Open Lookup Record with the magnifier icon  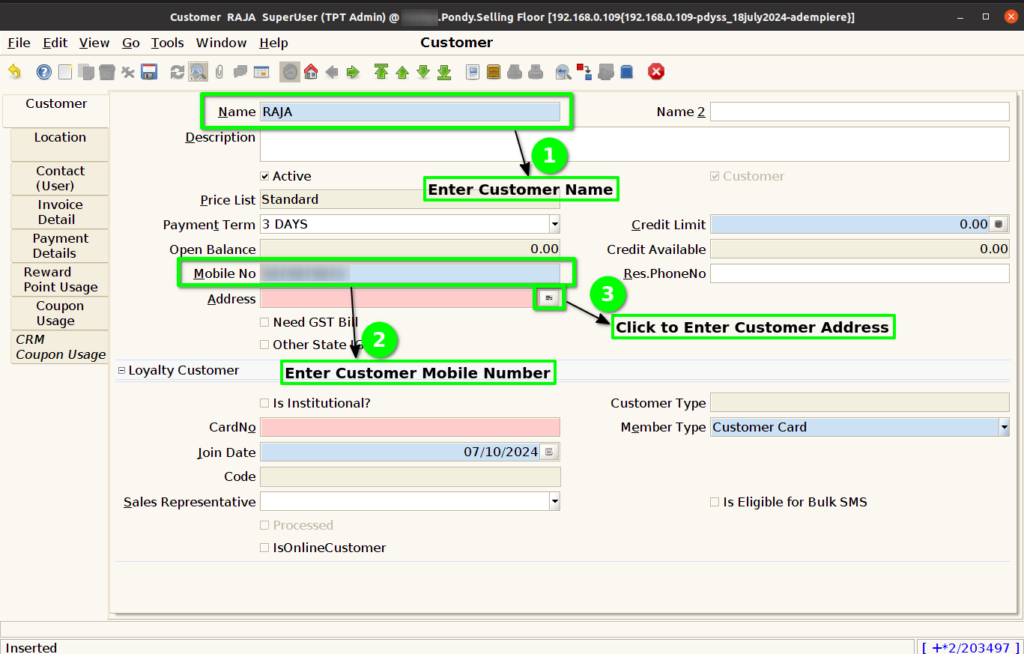coord(198,72)
